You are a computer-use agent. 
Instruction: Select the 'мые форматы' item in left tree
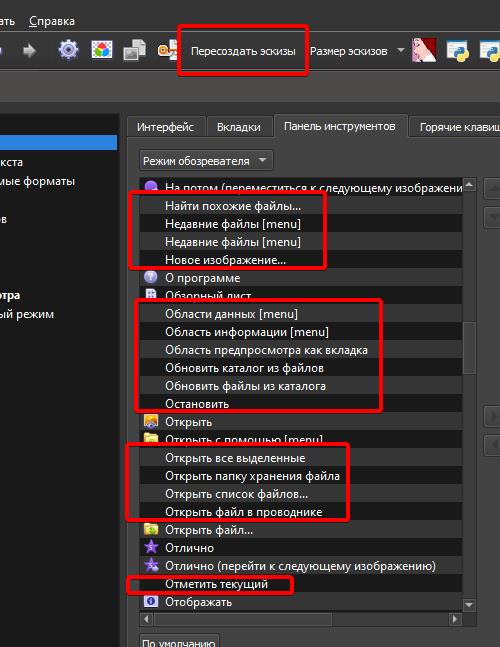[x=38, y=181]
